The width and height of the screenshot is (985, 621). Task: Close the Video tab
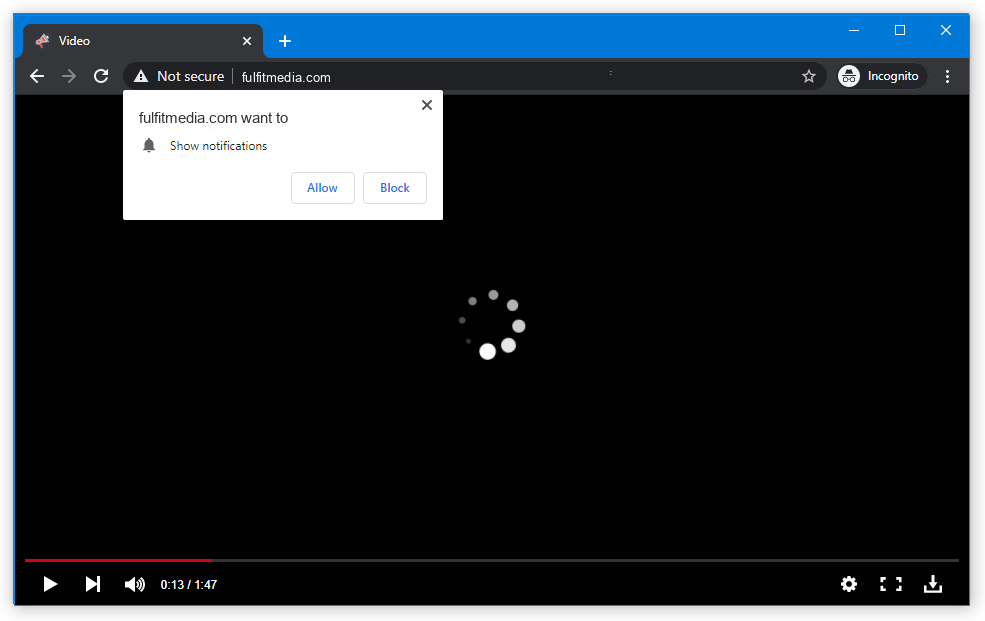[x=247, y=41]
